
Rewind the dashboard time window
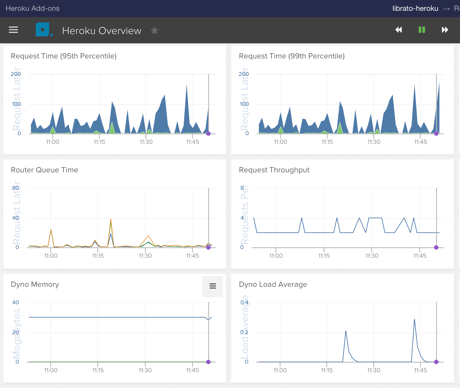click(399, 30)
